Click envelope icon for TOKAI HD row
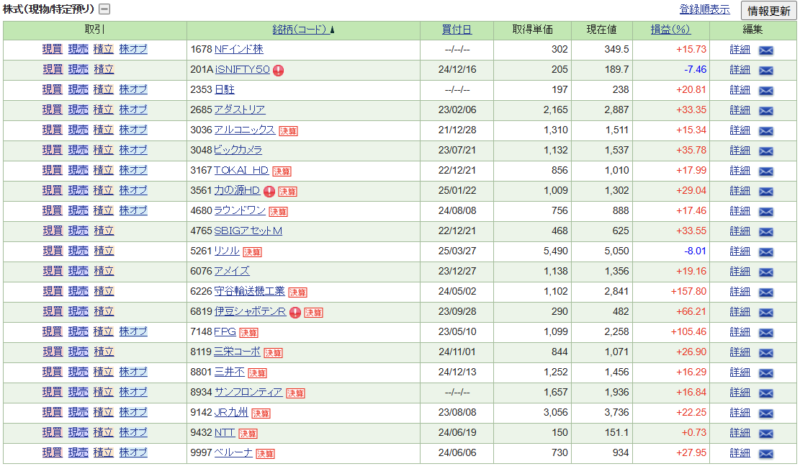This screenshot has height=469, width=800. click(766, 171)
